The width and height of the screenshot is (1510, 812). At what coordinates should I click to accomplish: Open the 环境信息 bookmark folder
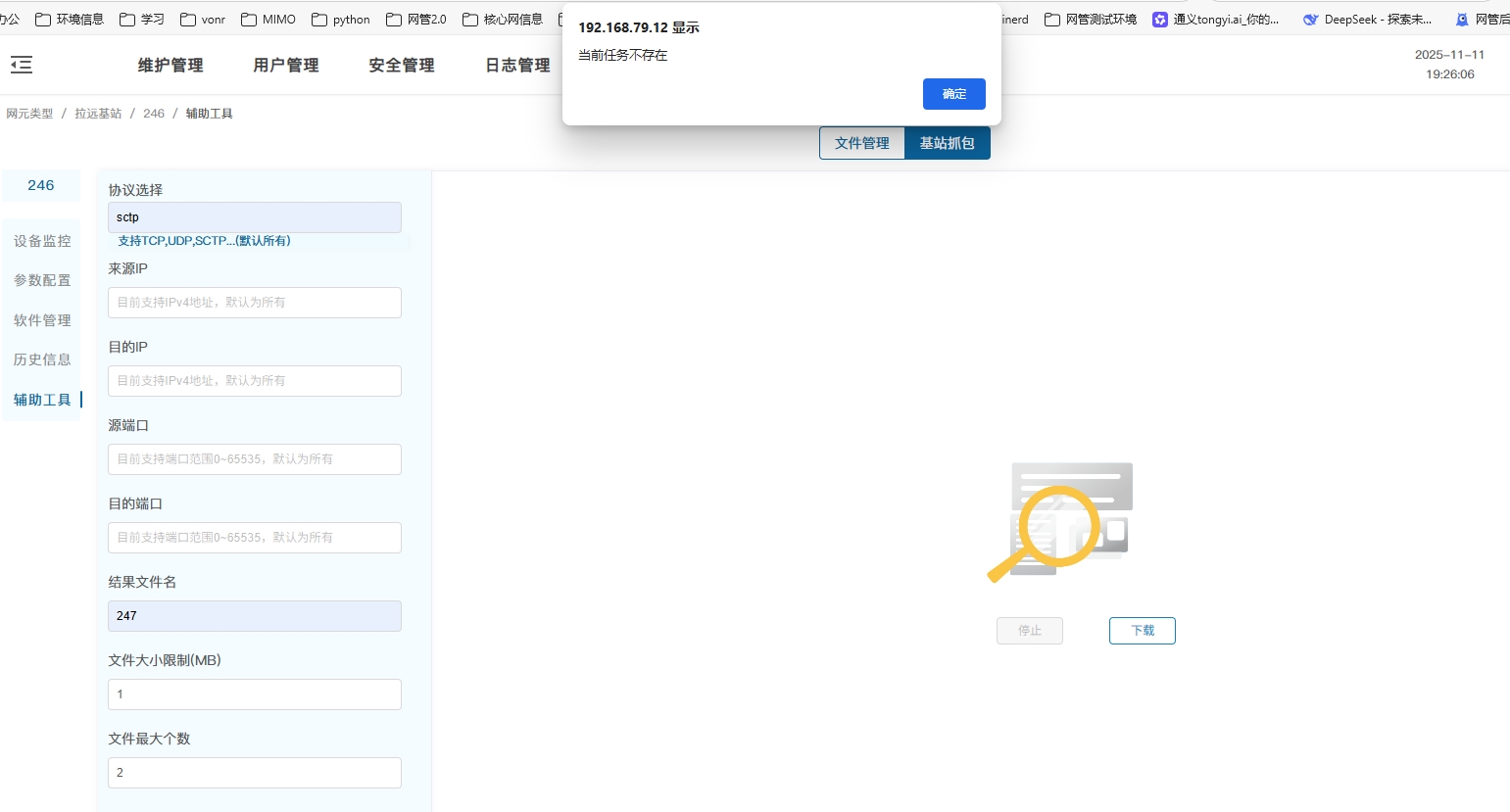point(70,20)
